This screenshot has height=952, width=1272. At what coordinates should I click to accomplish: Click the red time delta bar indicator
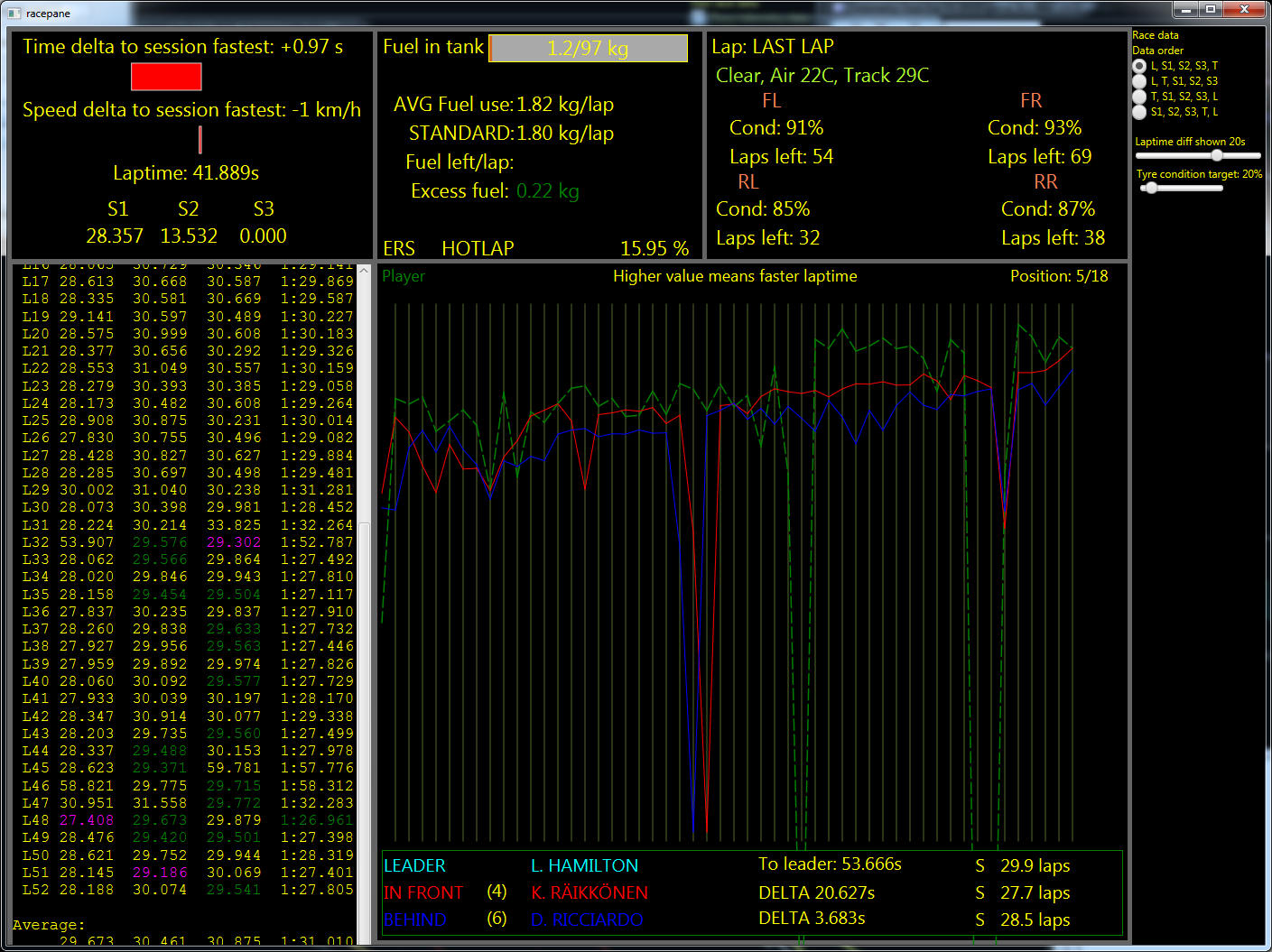tap(166, 77)
